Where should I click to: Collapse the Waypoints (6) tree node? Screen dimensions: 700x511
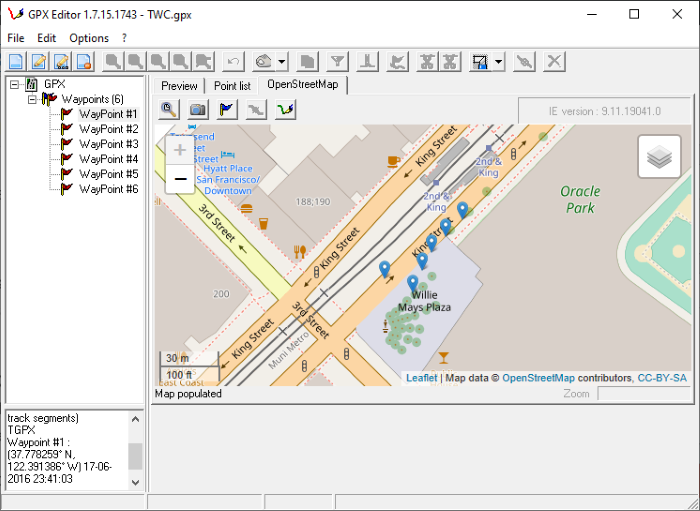click(32, 99)
